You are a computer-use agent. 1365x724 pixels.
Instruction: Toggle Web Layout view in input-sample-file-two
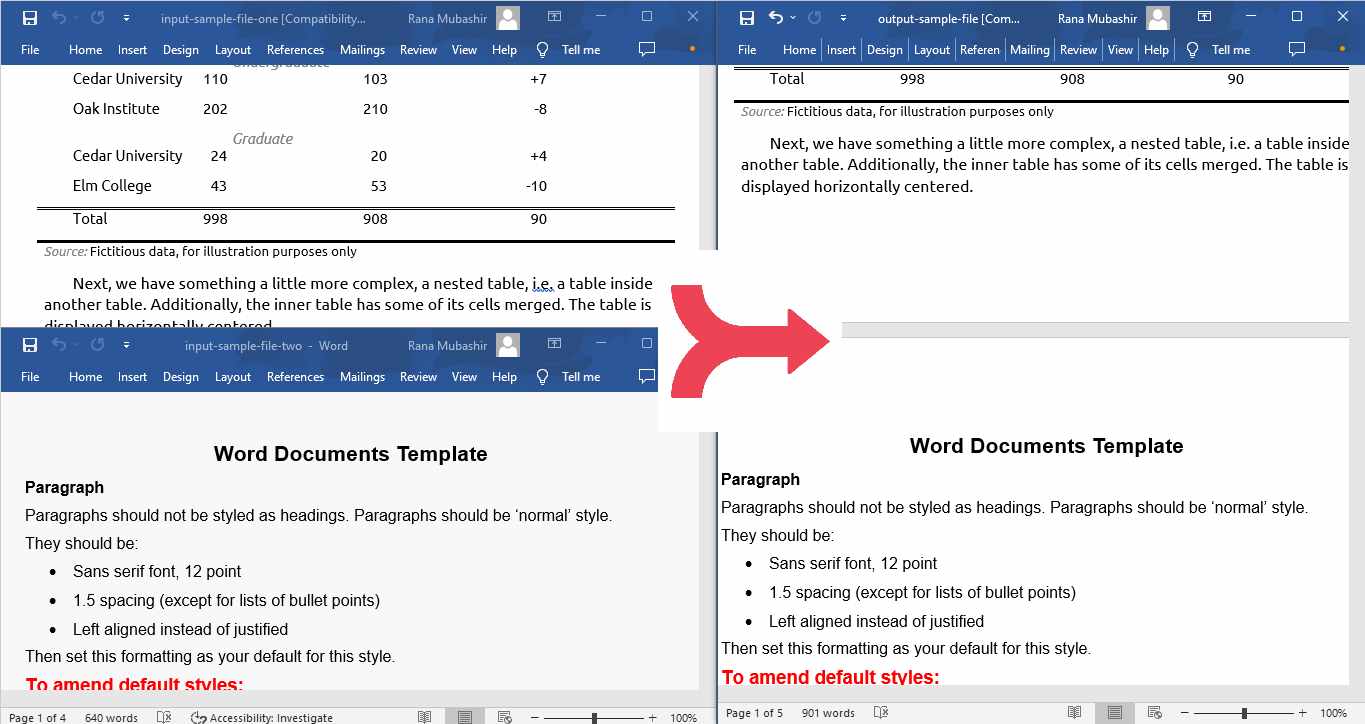[x=504, y=716]
